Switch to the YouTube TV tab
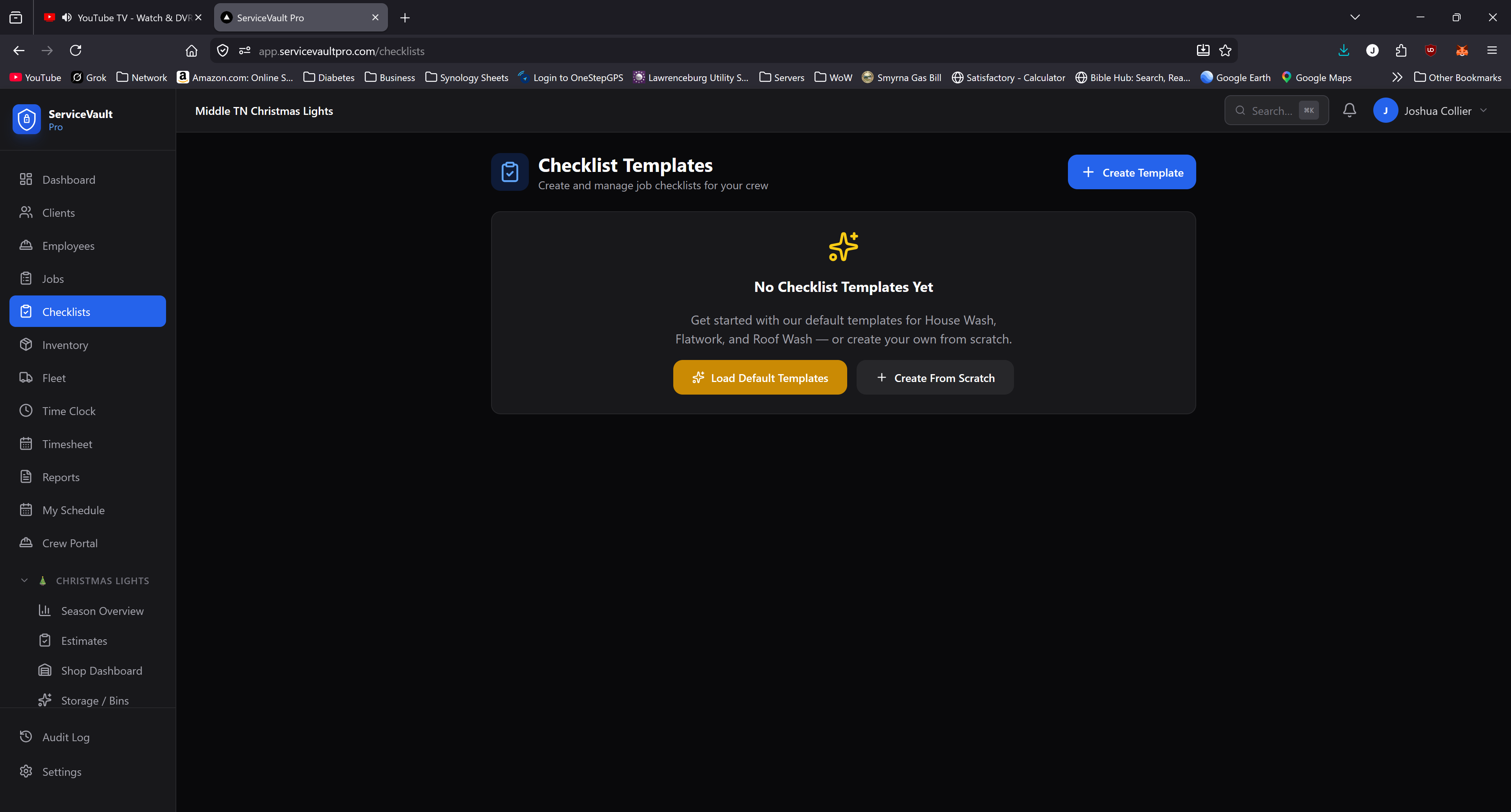Image resolution: width=1511 pixels, height=812 pixels. coord(134,18)
